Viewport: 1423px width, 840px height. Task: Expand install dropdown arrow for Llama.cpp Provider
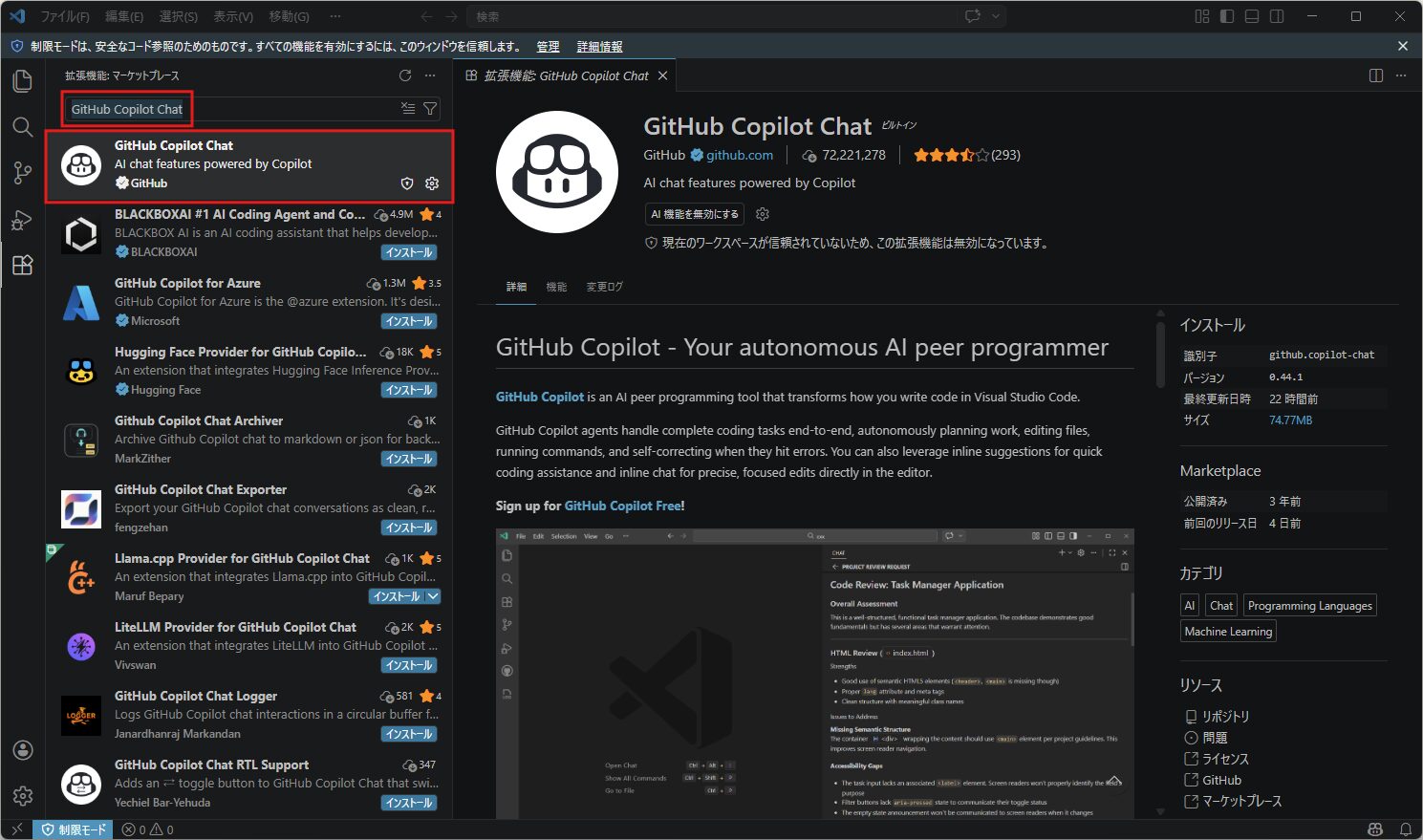point(433,596)
